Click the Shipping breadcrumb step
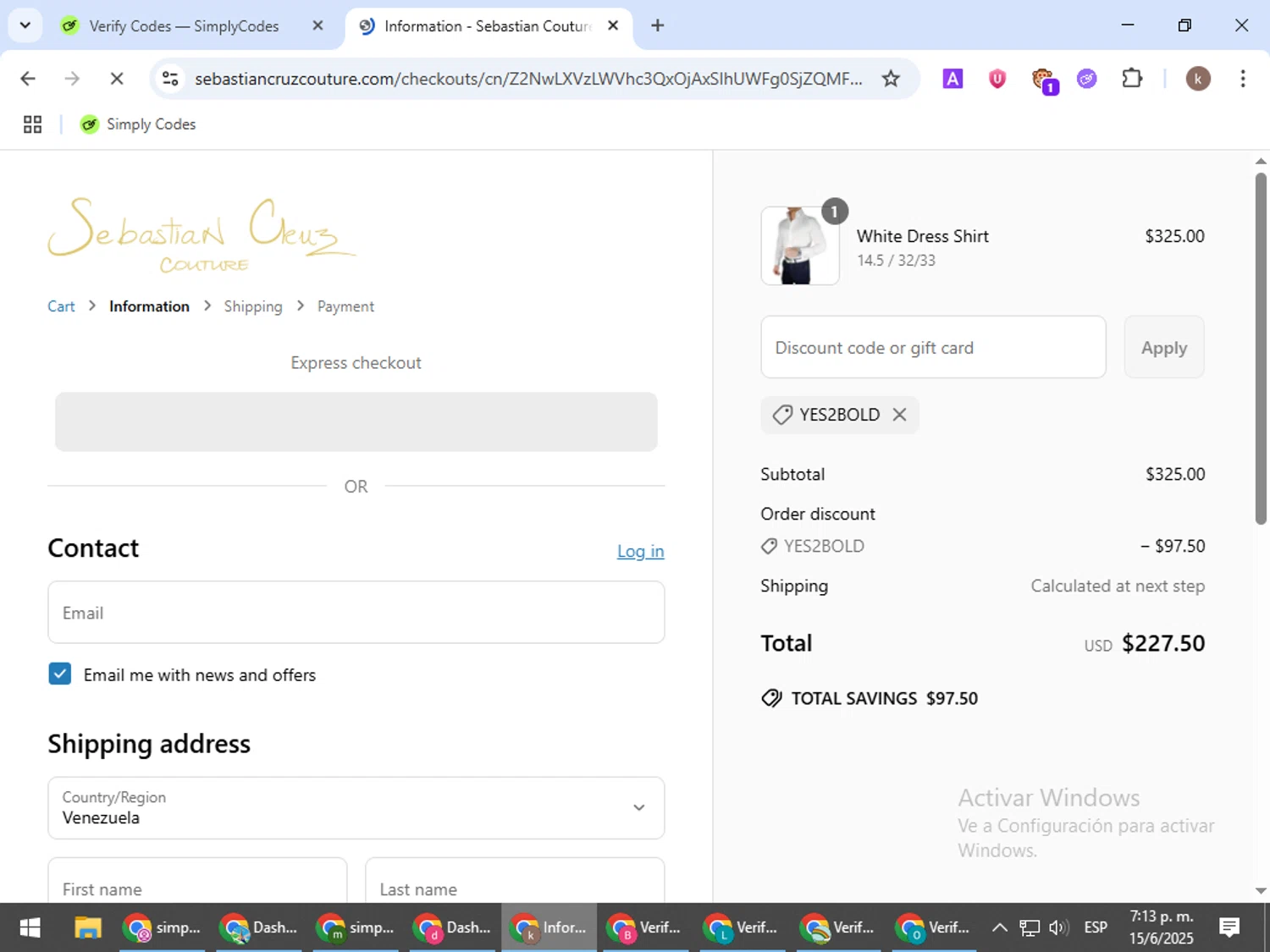Image resolution: width=1270 pixels, height=952 pixels. point(253,306)
